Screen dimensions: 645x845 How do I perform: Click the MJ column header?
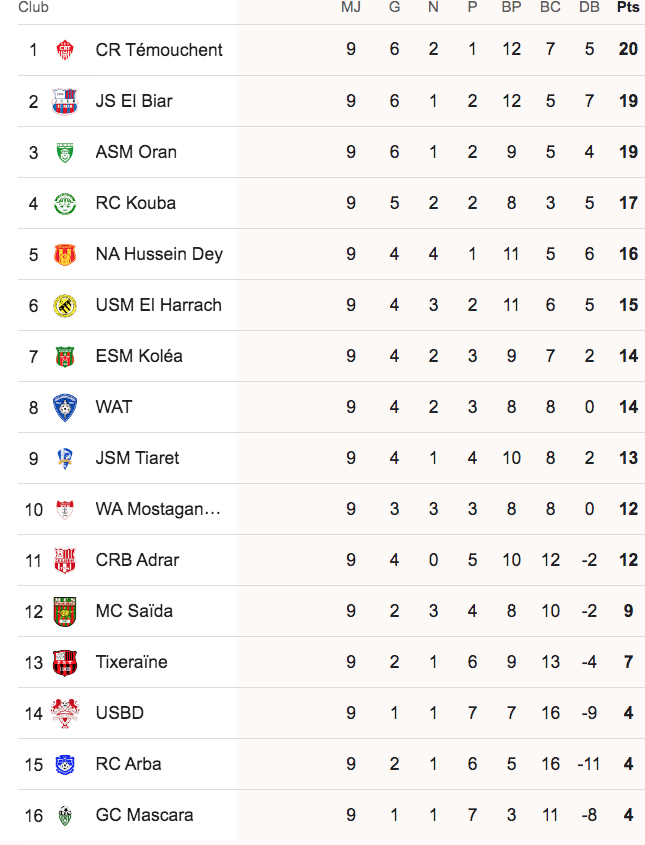[x=351, y=7]
